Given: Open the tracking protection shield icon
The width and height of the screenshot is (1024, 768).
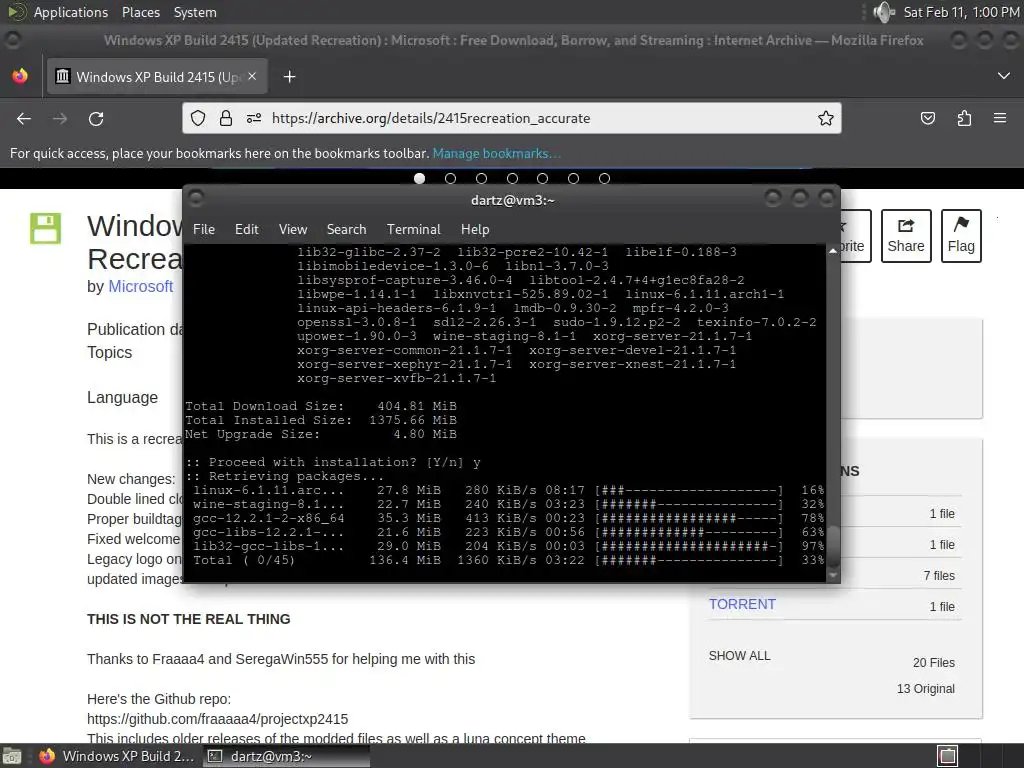Looking at the screenshot, I should pyautogui.click(x=198, y=118).
